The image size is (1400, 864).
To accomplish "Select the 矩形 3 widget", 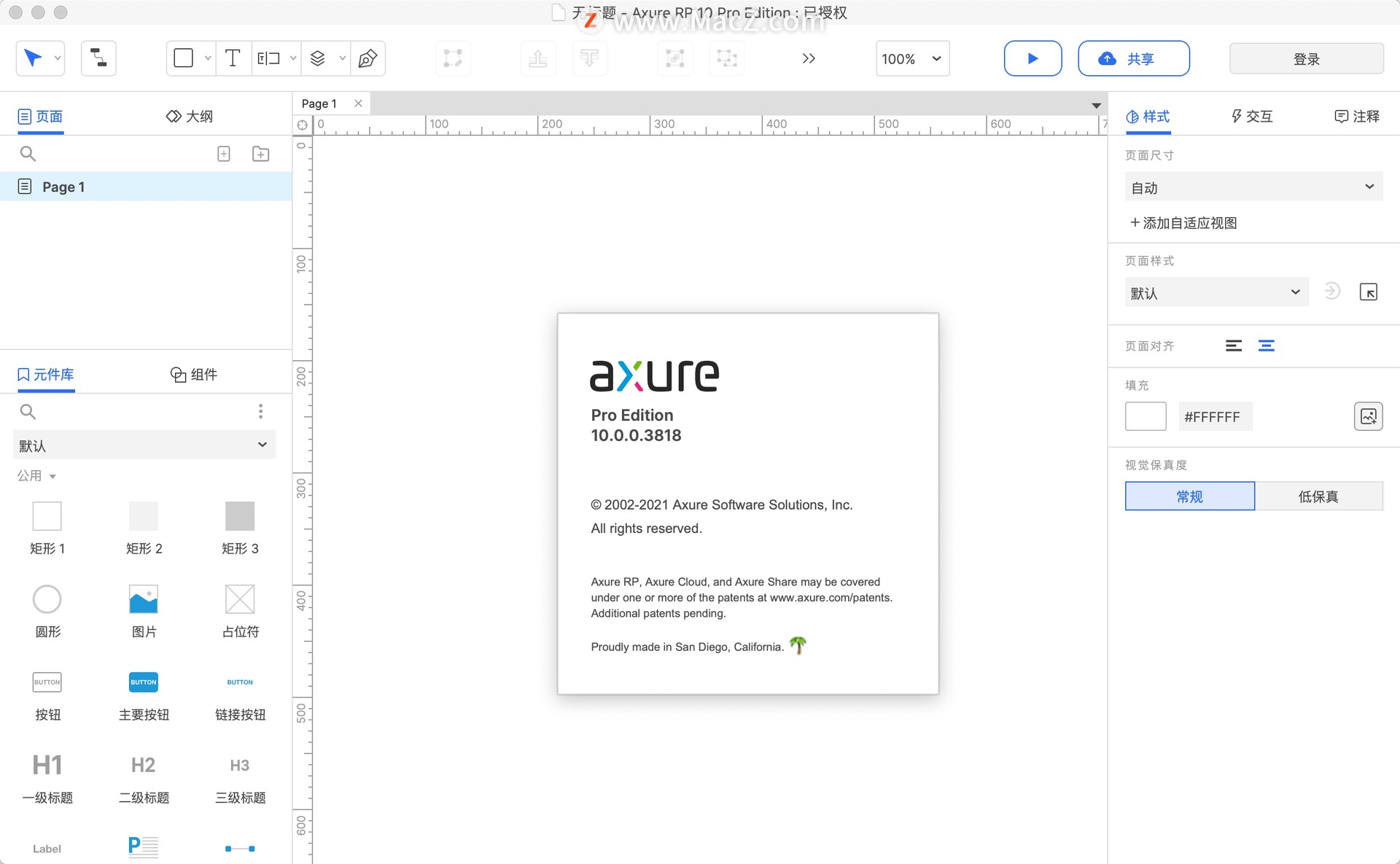I will (240, 528).
